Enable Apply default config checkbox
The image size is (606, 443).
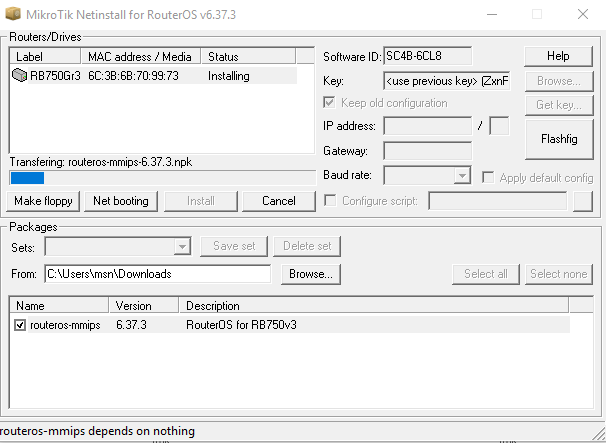[488, 177]
